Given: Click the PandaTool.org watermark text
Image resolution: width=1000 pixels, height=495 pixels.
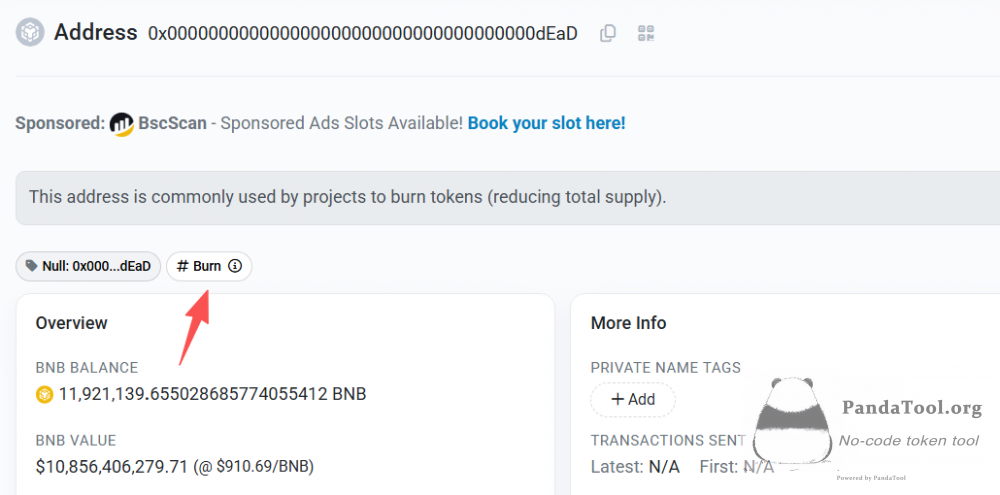Looking at the screenshot, I should [x=911, y=408].
